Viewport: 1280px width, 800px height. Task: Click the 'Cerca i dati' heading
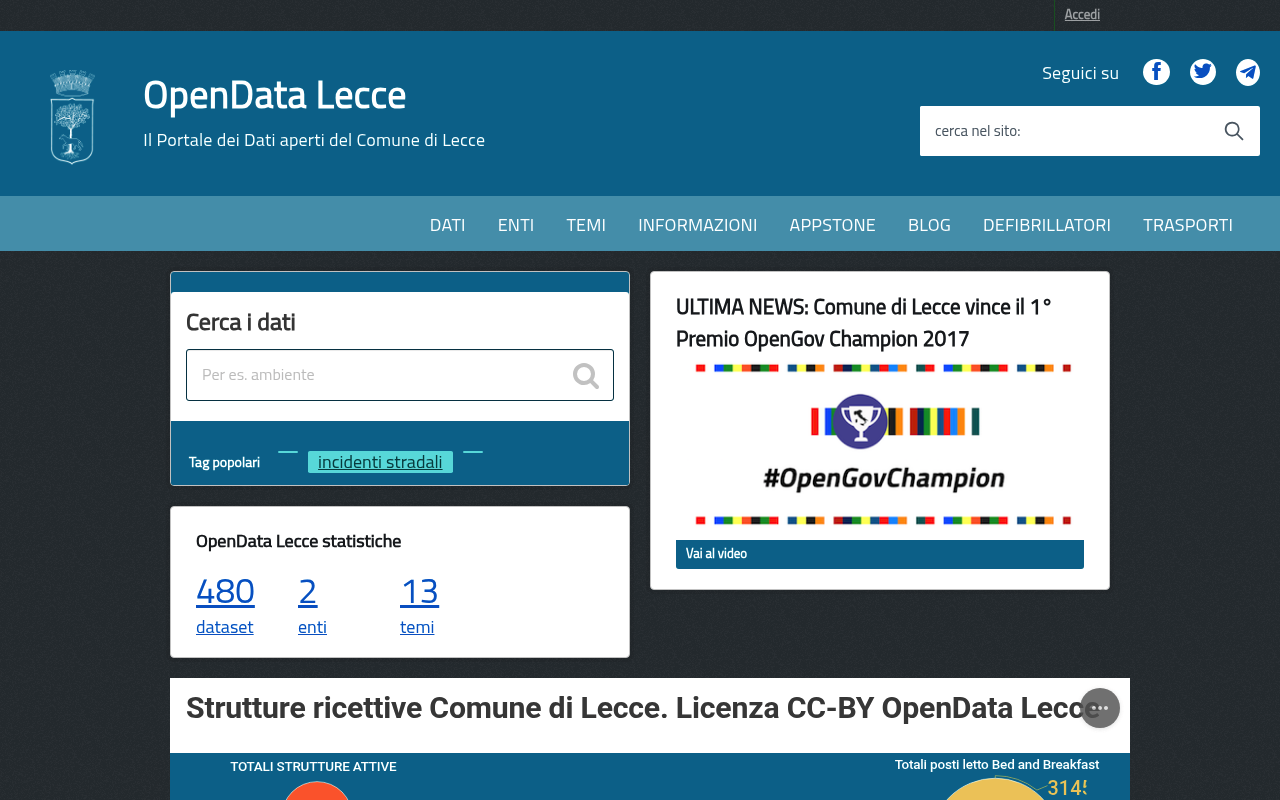click(241, 322)
